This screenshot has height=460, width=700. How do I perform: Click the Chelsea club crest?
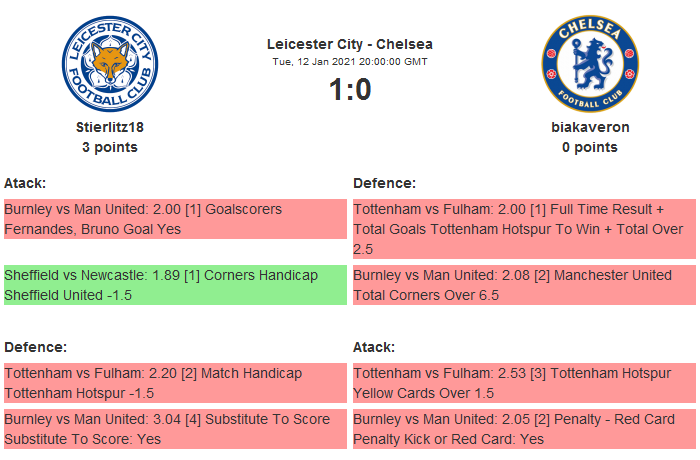pos(590,63)
